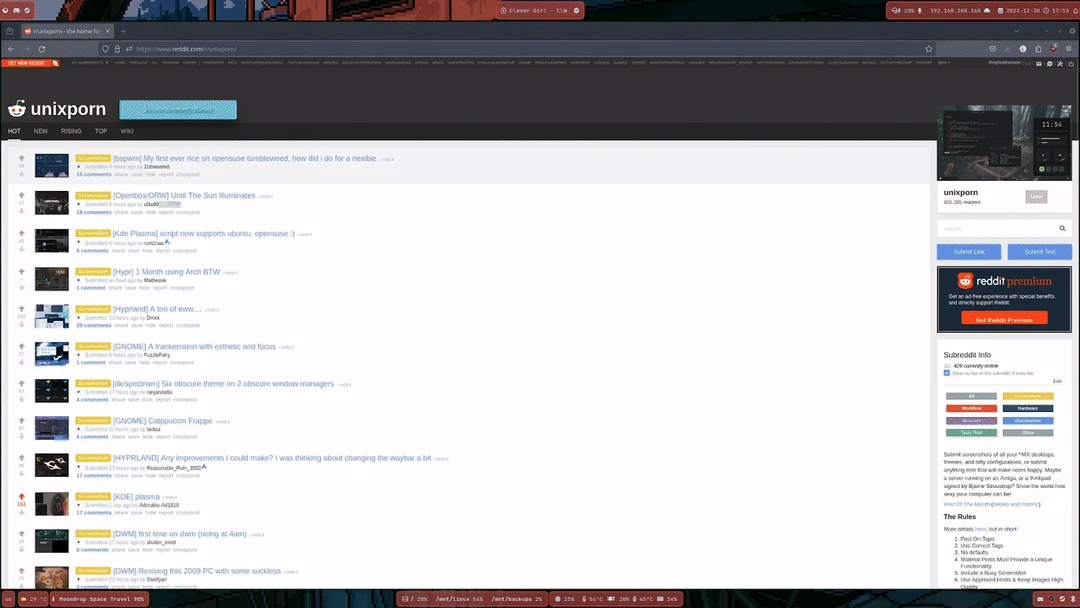Click the Submit Link button
This screenshot has height=608, width=1080.
pos(969,252)
